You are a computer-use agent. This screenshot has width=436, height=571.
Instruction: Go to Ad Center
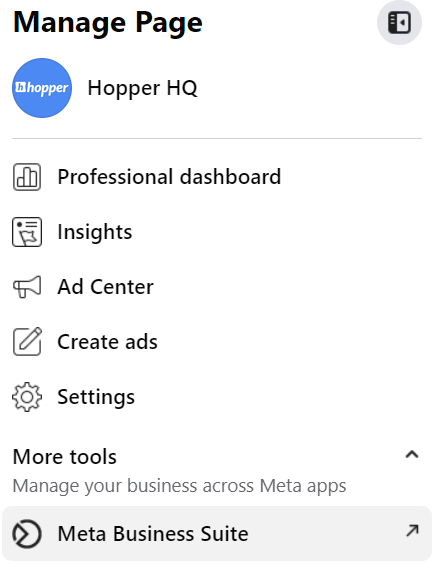click(106, 287)
